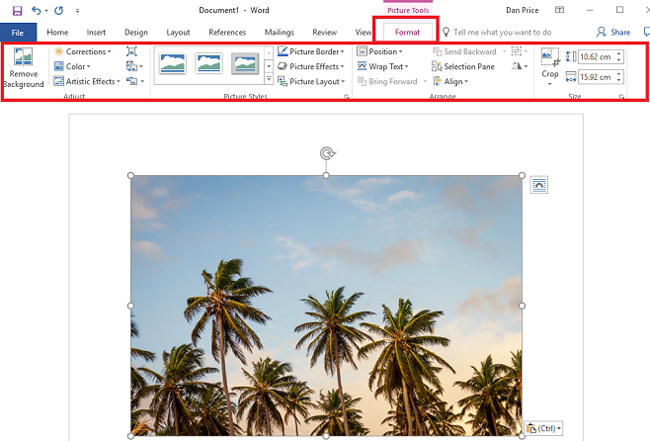Select the first picture style thumbnail

point(173,65)
